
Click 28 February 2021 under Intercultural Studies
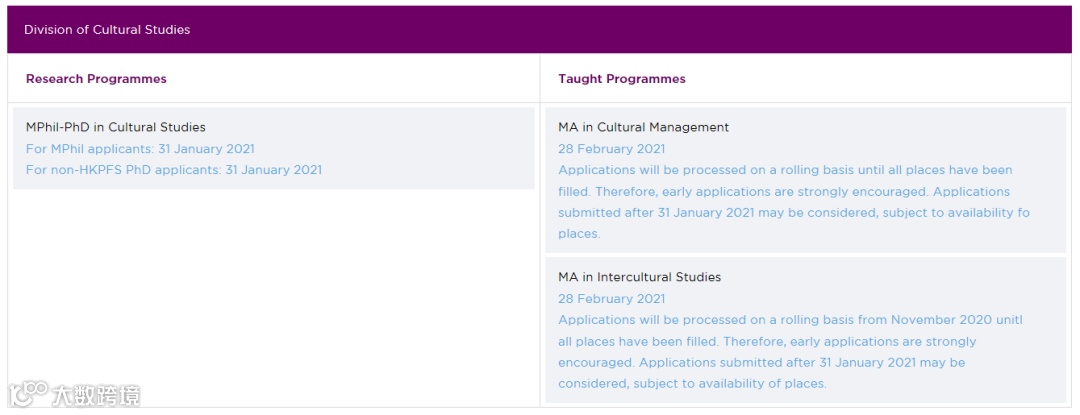coord(611,299)
